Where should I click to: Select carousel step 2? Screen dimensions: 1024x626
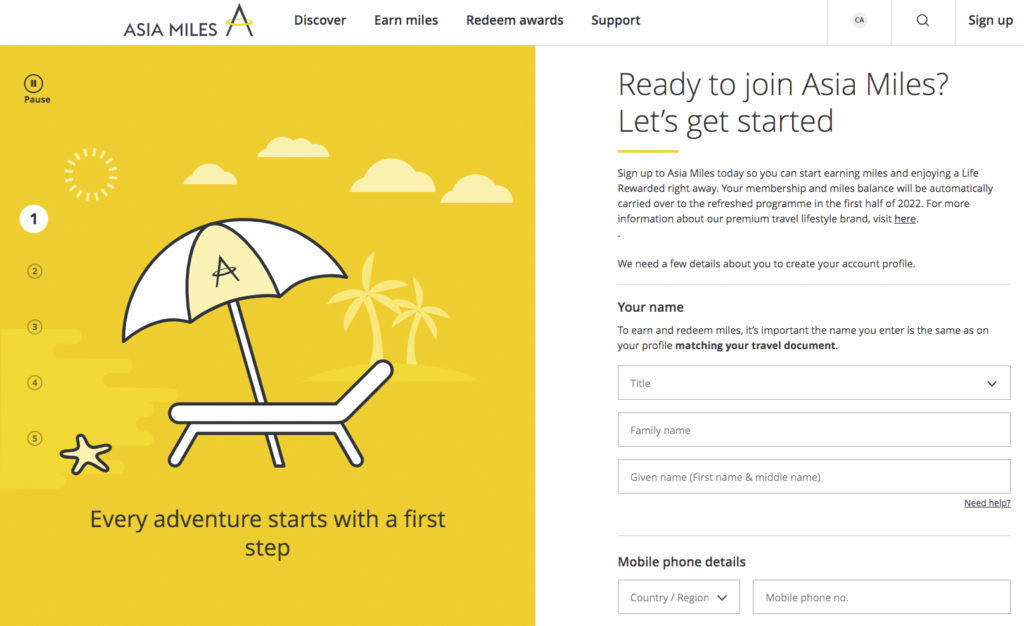click(35, 271)
